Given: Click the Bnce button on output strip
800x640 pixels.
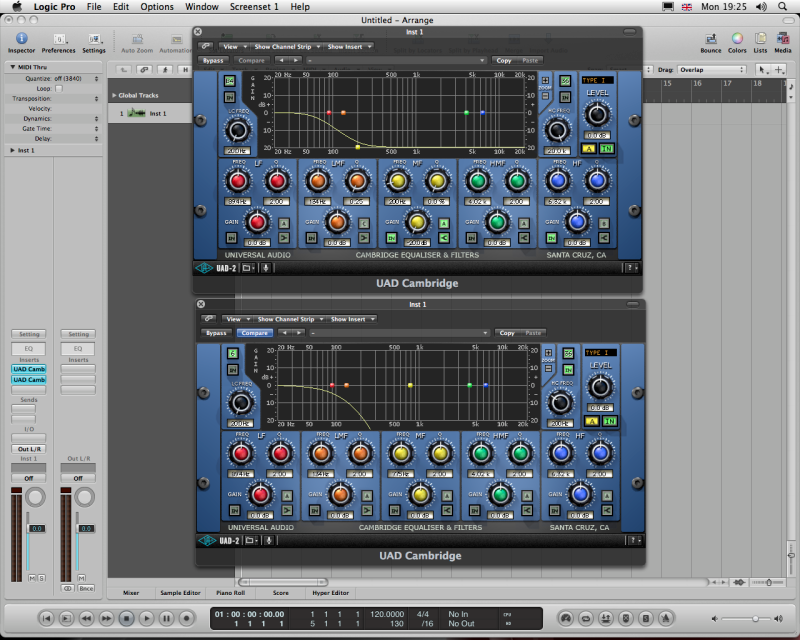Looking at the screenshot, I should point(86,588).
